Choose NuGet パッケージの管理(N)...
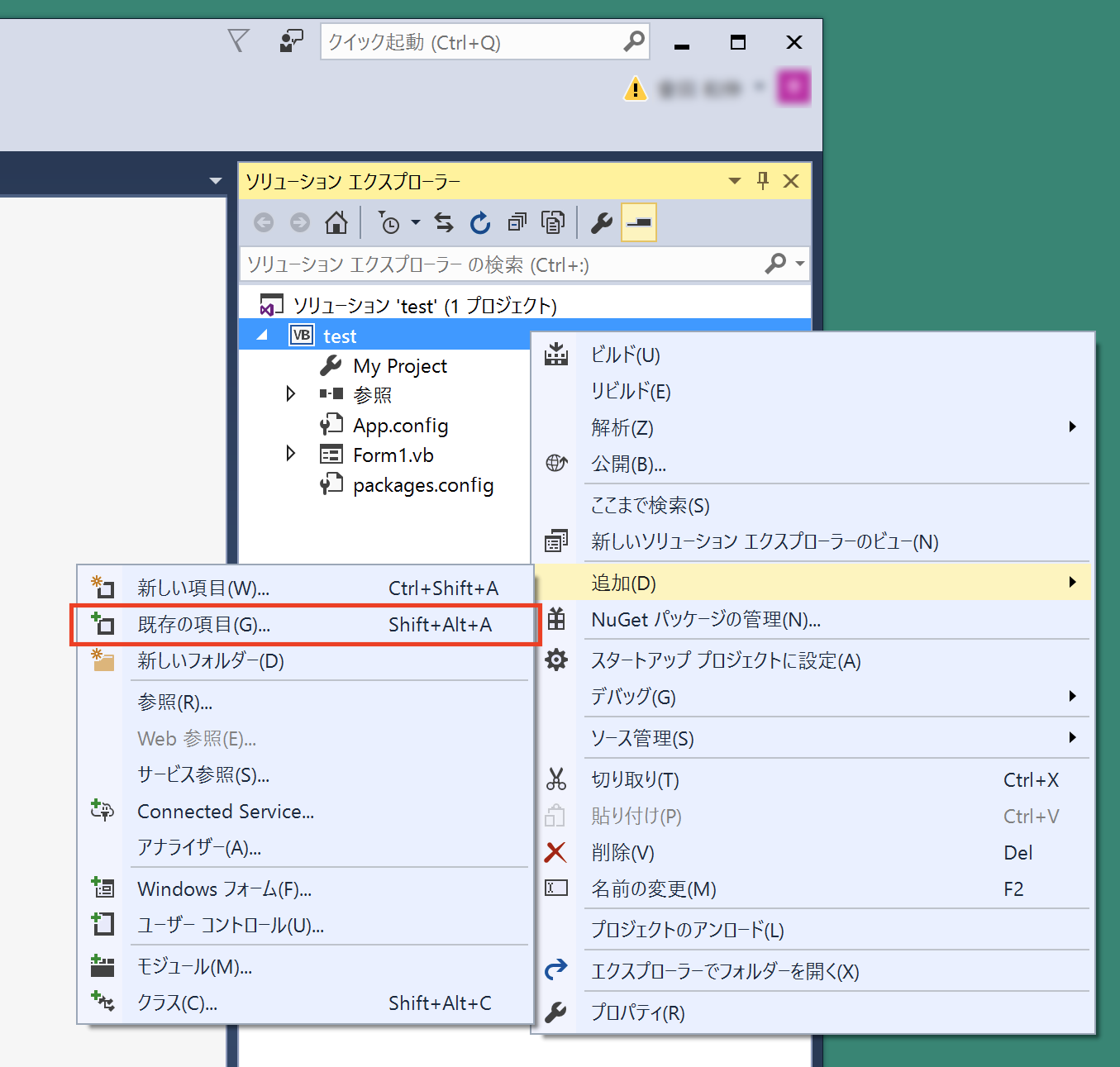Viewport: 1120px width, 1067px height. point(813,619)
